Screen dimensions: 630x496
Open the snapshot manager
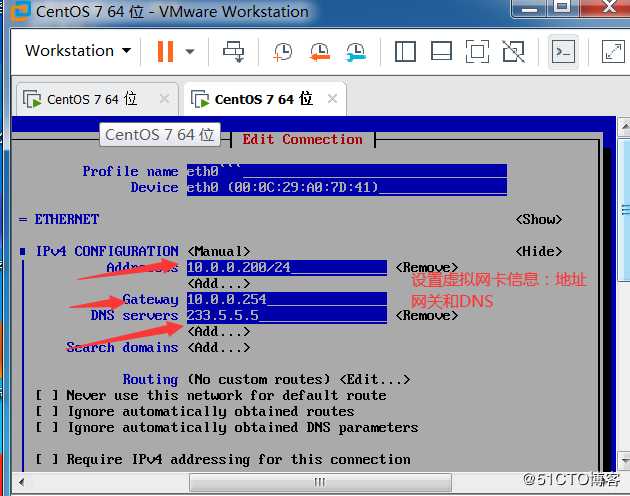[x=356, y=51]
